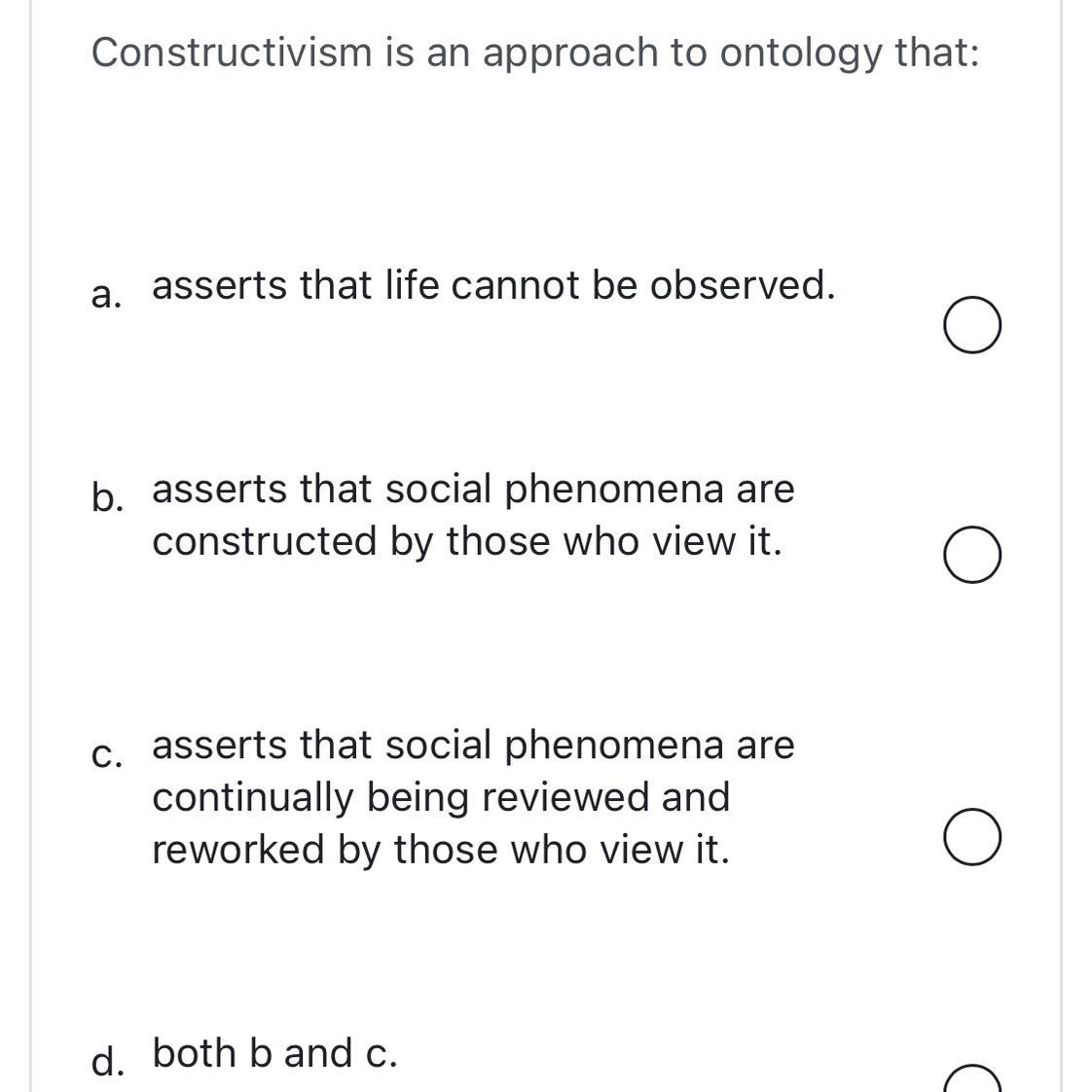Click the 'c.' option letter label
1092x1092 pixels.
[106, 755]
